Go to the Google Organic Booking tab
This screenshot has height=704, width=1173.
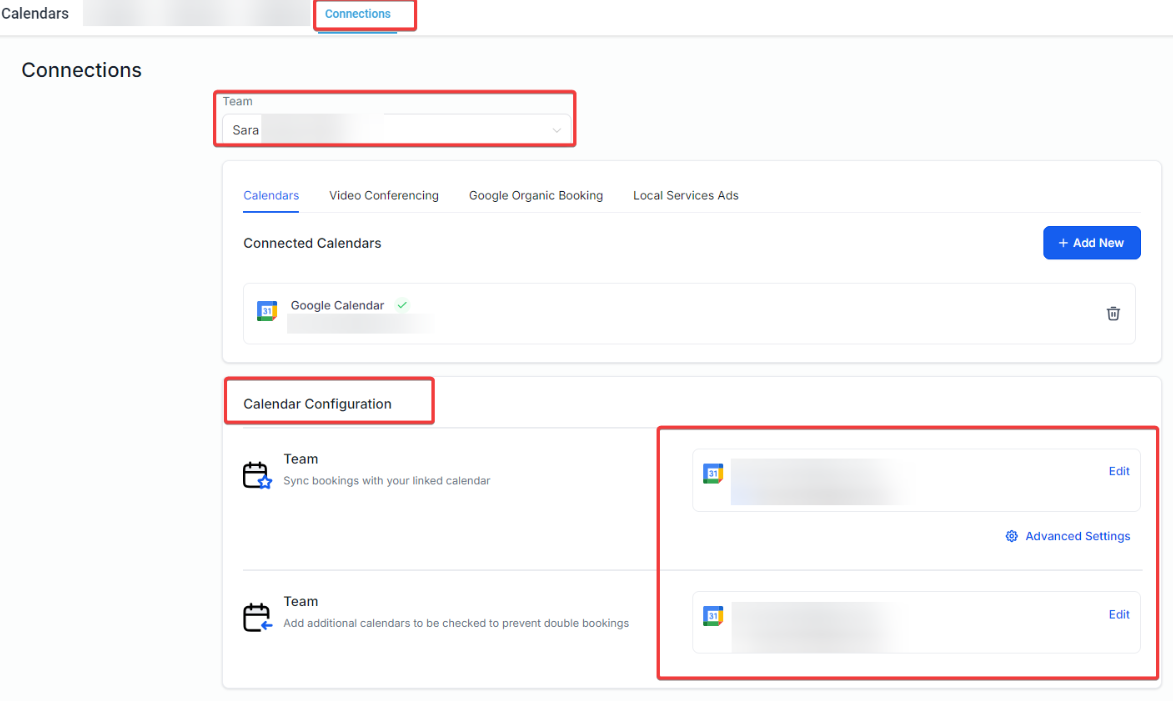[536, 195]
